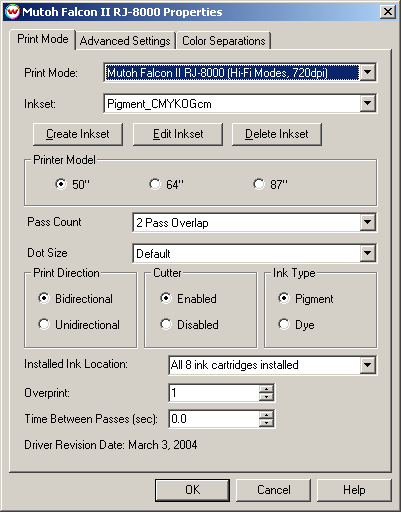
Task: Select the 87" printer model
Action: tap(259, 184)
